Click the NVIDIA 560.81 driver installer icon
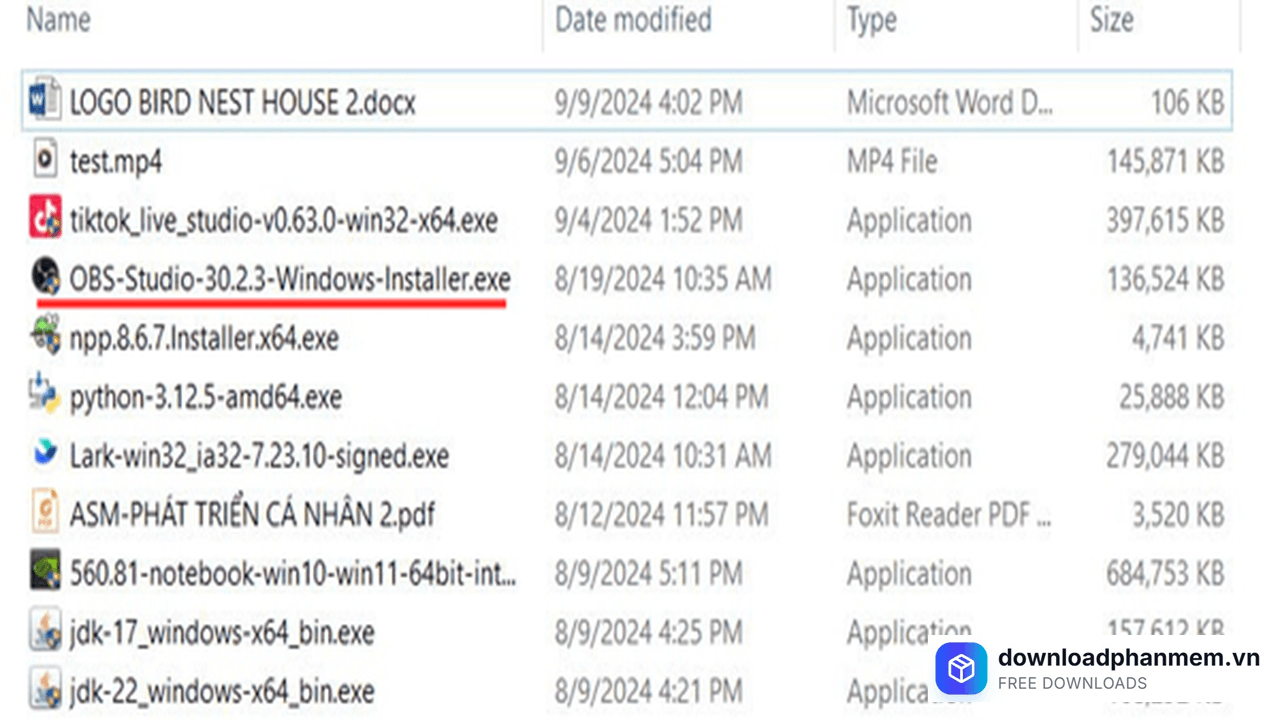 tap(45, 573)
